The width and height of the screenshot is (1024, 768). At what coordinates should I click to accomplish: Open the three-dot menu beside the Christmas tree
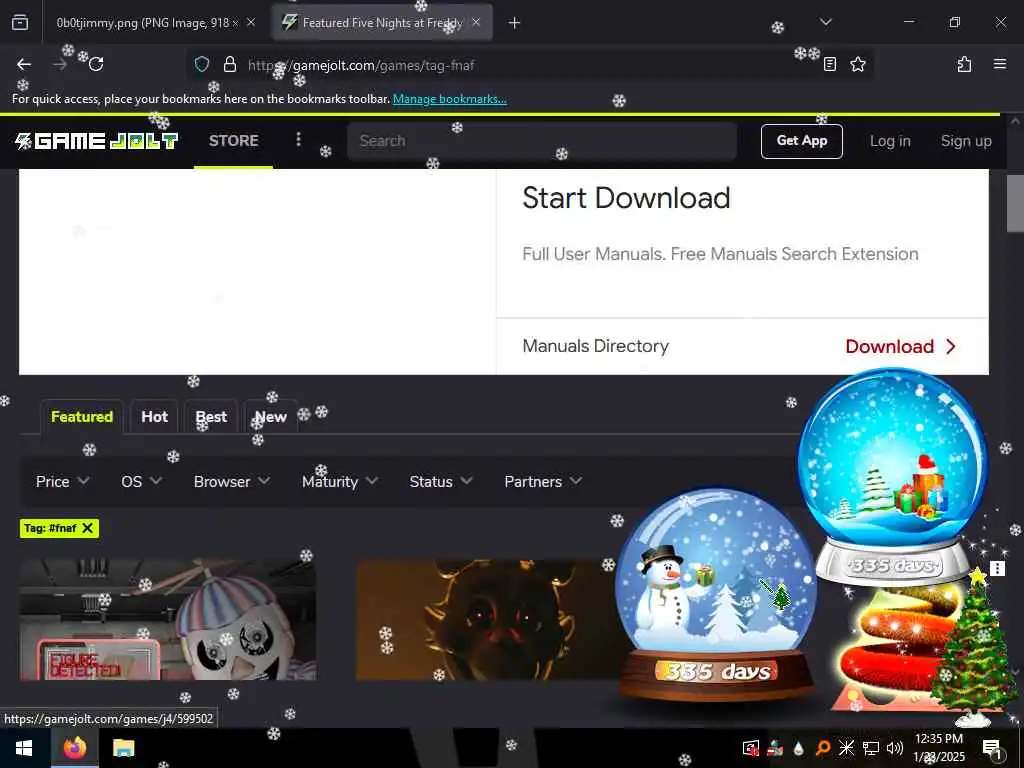pos(997,568)
